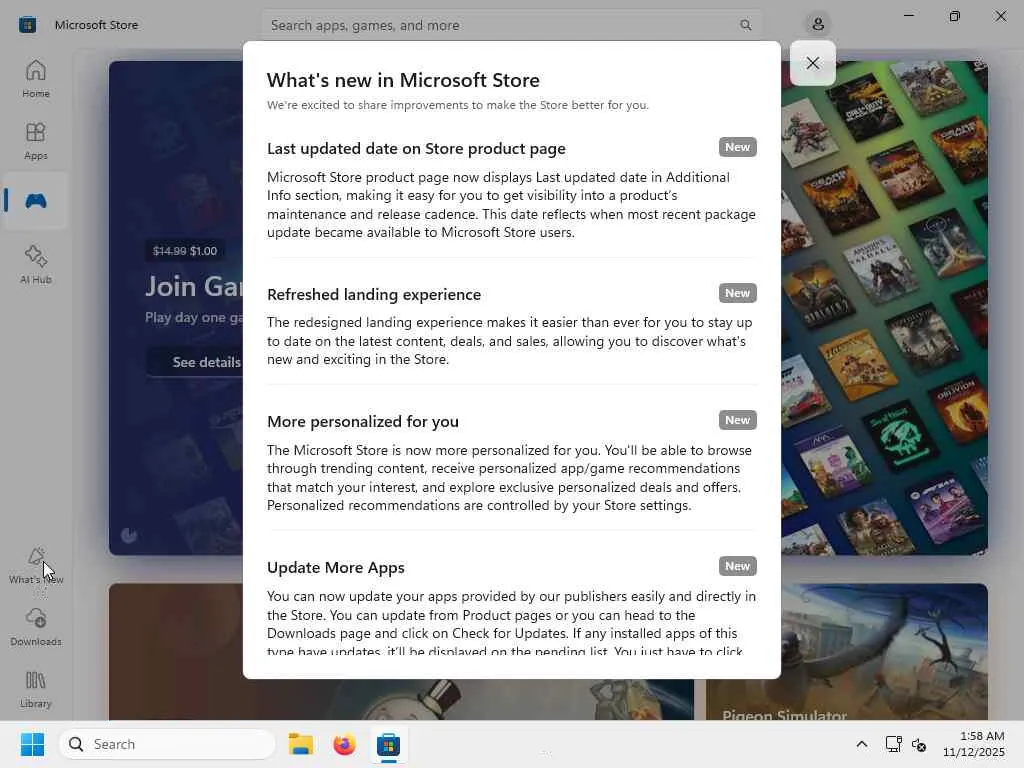
Task: Click the New badge beside Last updated date
Action: [x=737, y=147]
